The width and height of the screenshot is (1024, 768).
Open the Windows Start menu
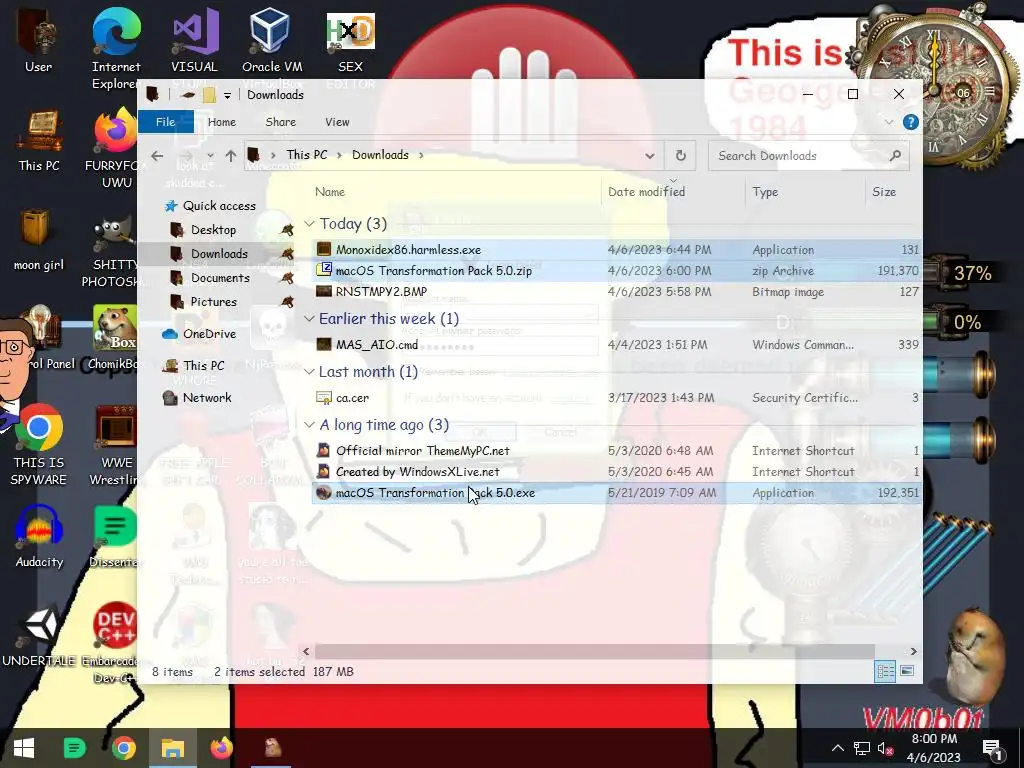pos(24,748)
